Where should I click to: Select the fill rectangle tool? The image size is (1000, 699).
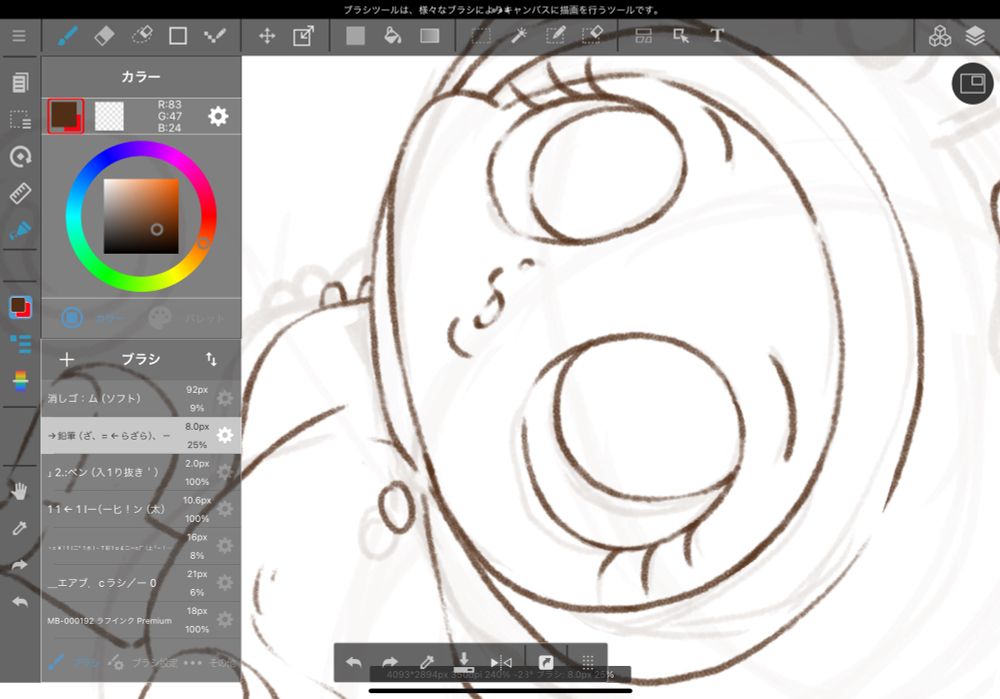click(355, 36)
